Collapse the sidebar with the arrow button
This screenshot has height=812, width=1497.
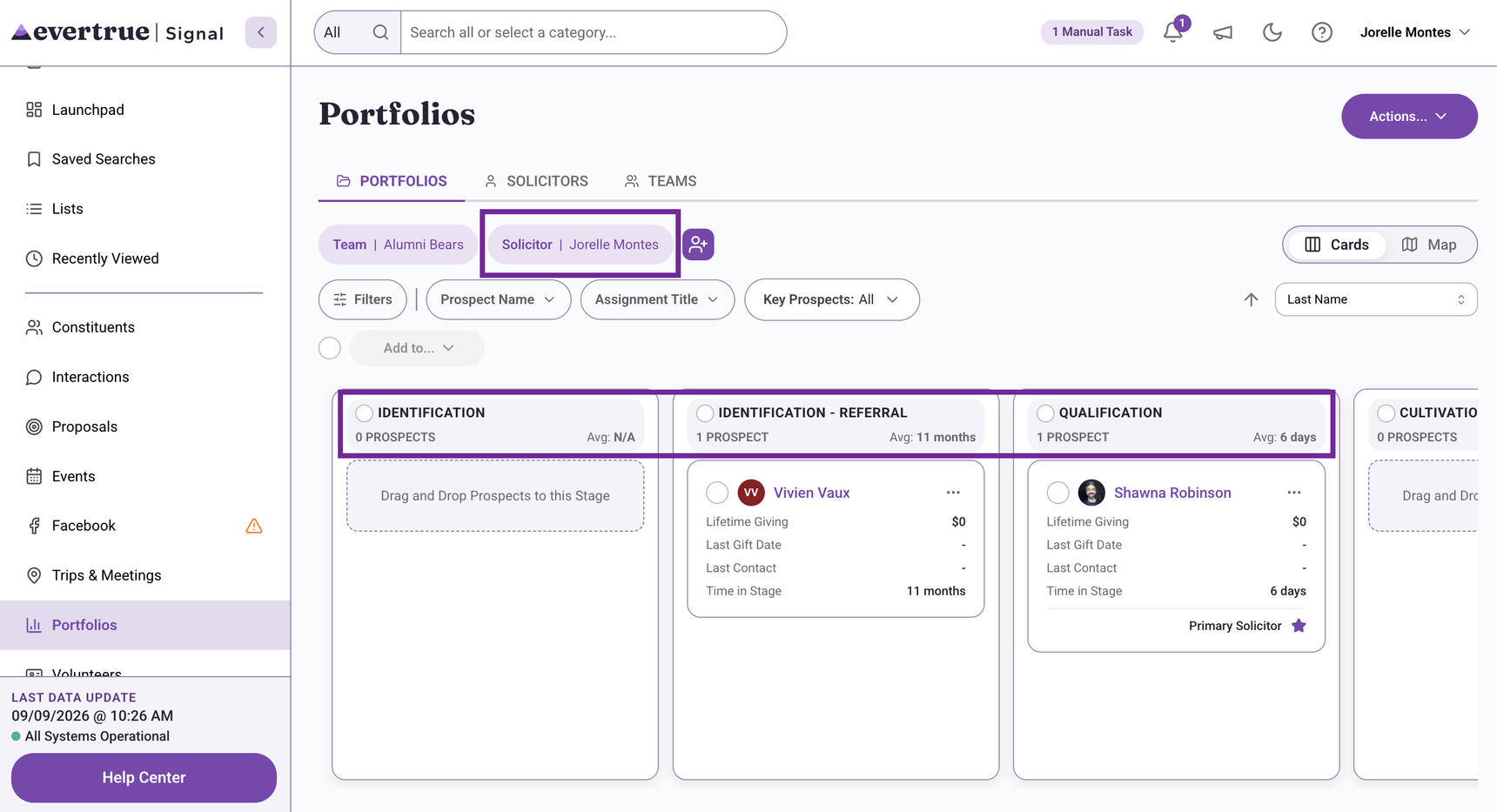coord(260,32)
